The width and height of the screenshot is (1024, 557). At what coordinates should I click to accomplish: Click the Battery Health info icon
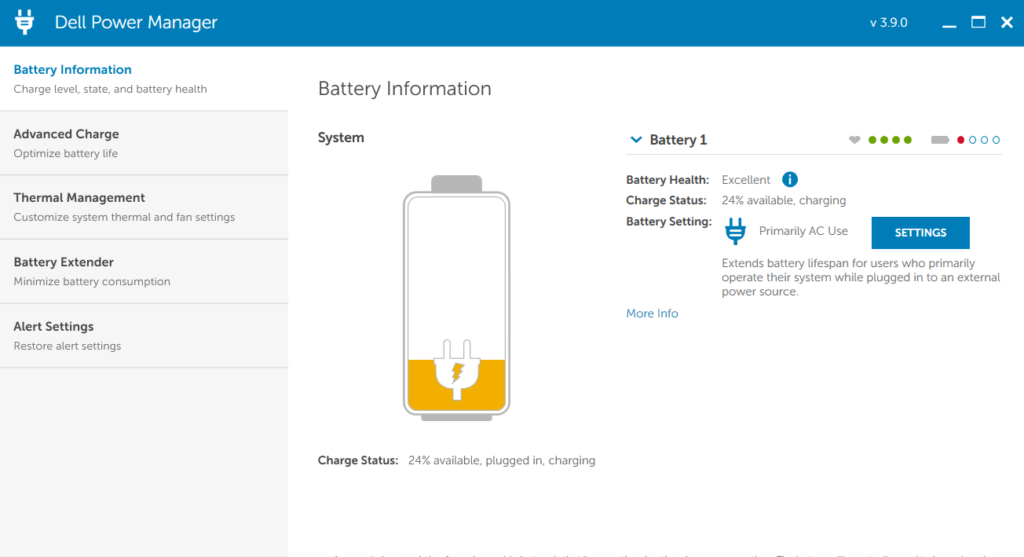[789, 180]
